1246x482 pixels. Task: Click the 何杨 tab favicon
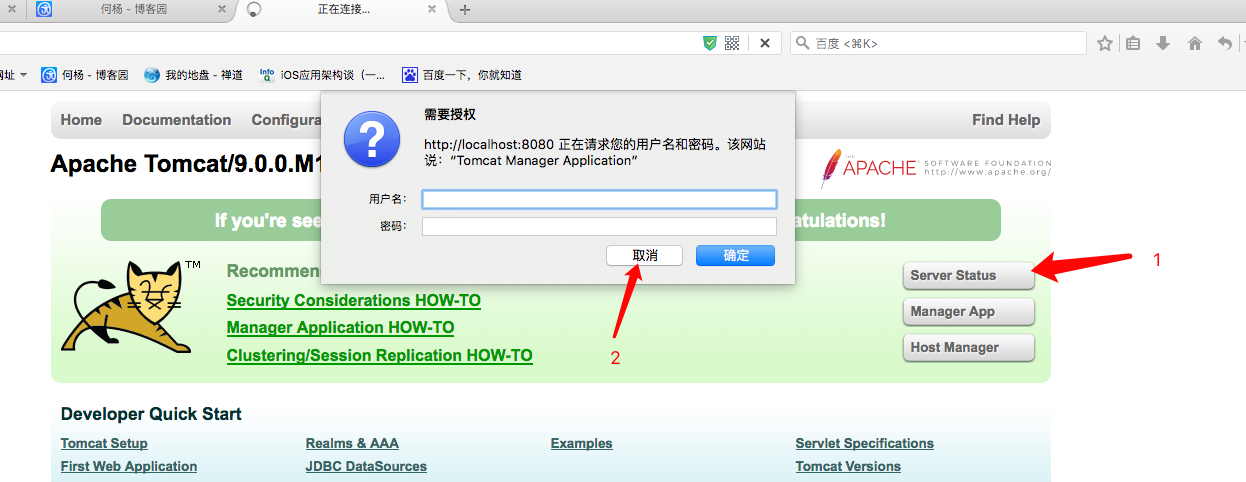point(44,10)
